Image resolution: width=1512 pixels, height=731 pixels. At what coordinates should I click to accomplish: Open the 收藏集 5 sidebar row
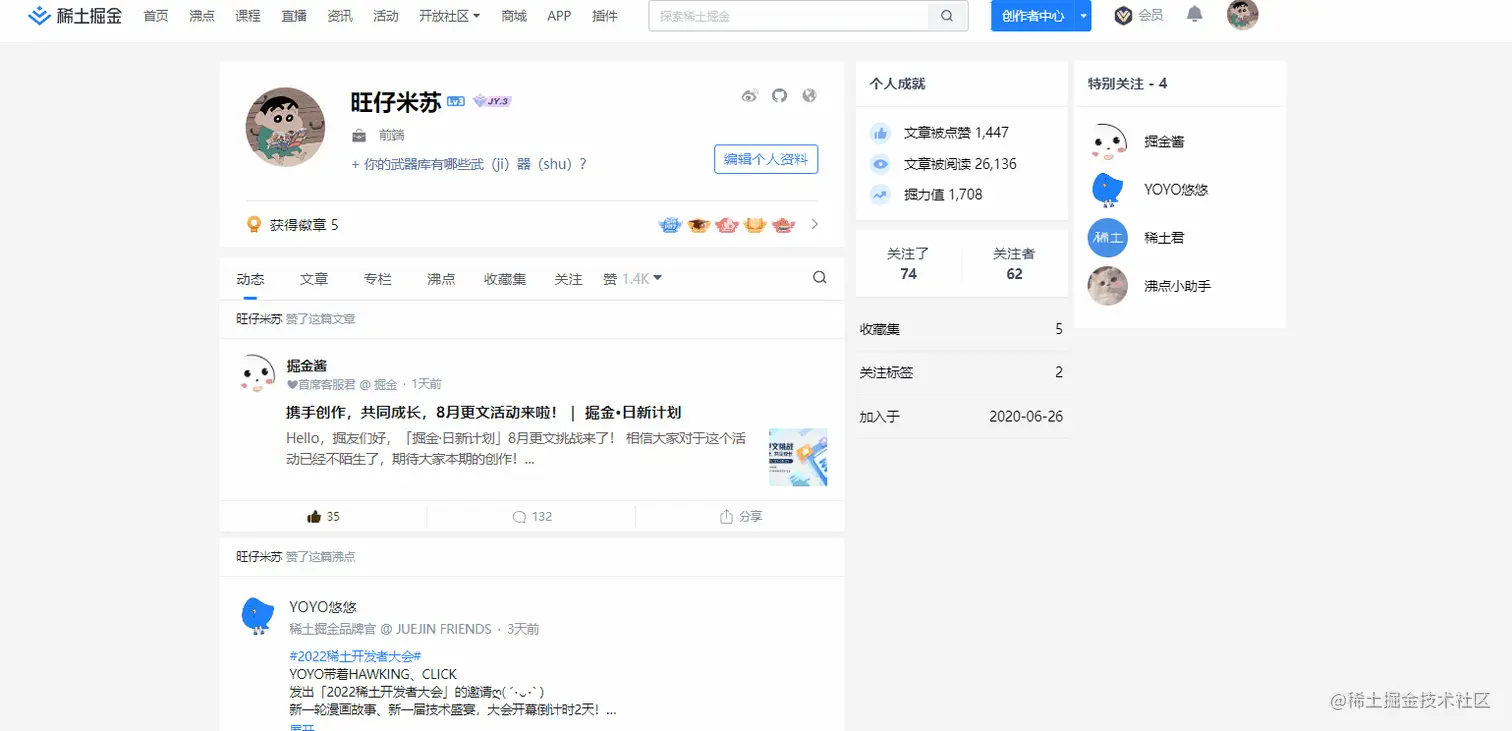point(961,329)
